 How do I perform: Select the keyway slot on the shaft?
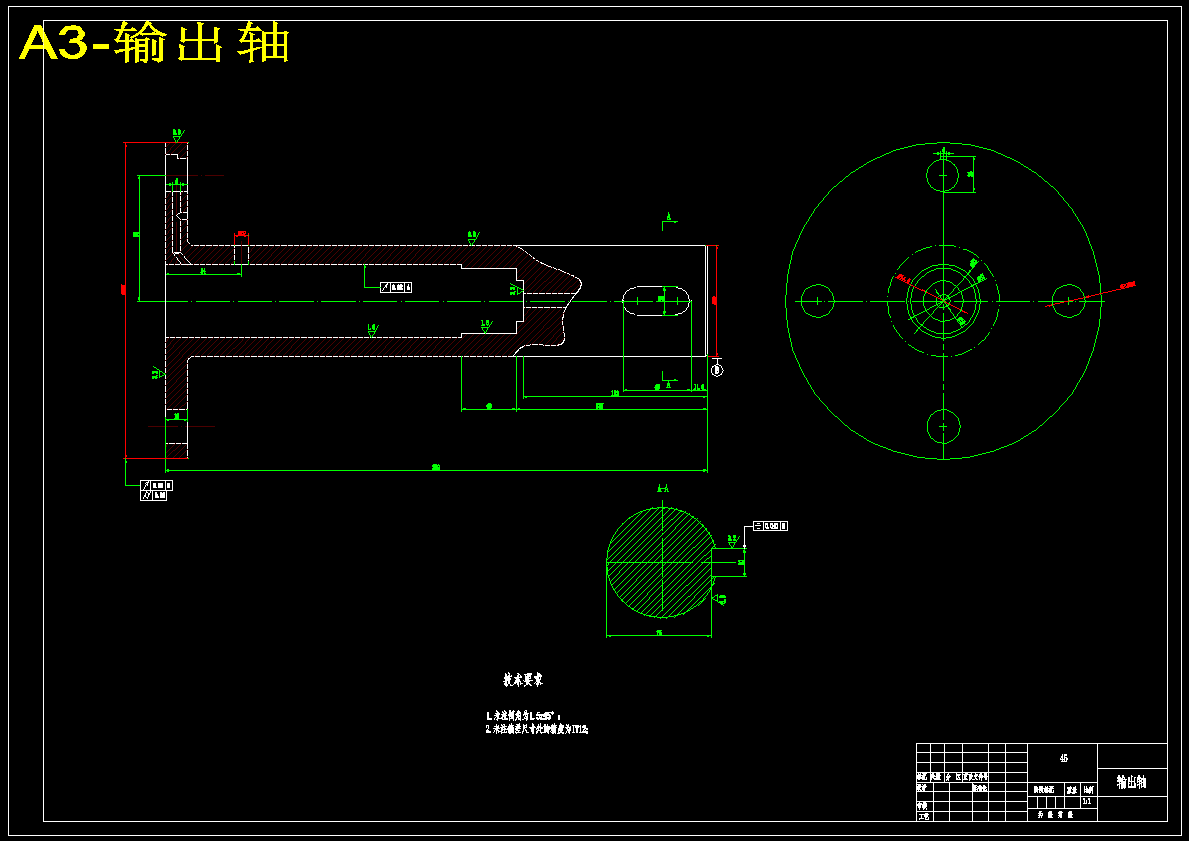pyautogui.click(x=657, y=302)
